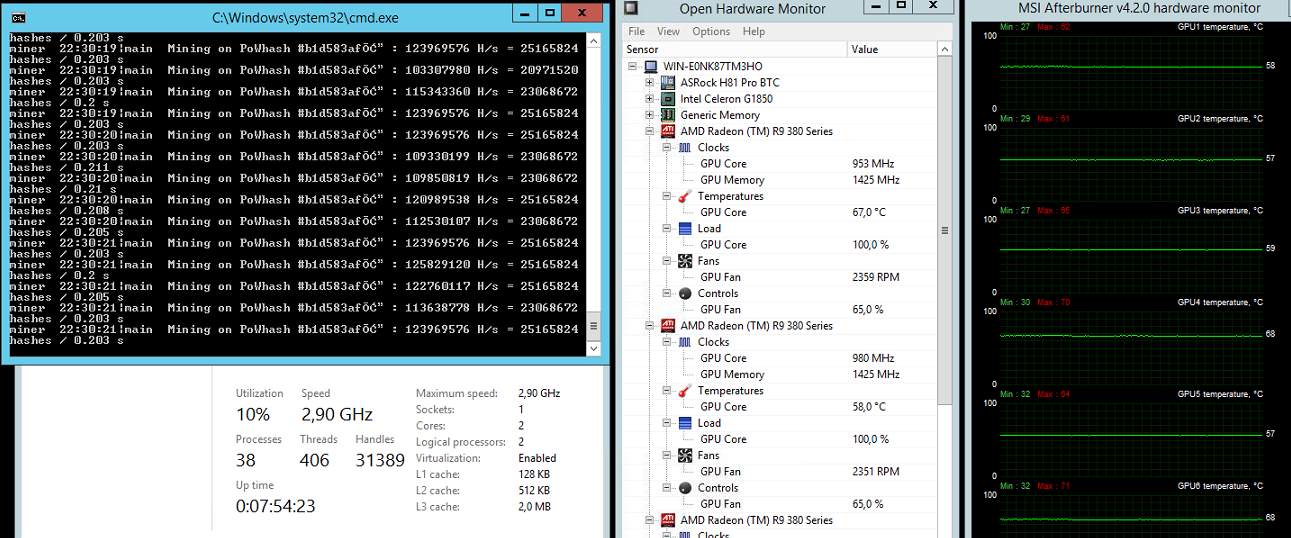Click the Up time 0:07:54:23 value
This screenshot has height=538, width=1291.
tap(276, 506)
